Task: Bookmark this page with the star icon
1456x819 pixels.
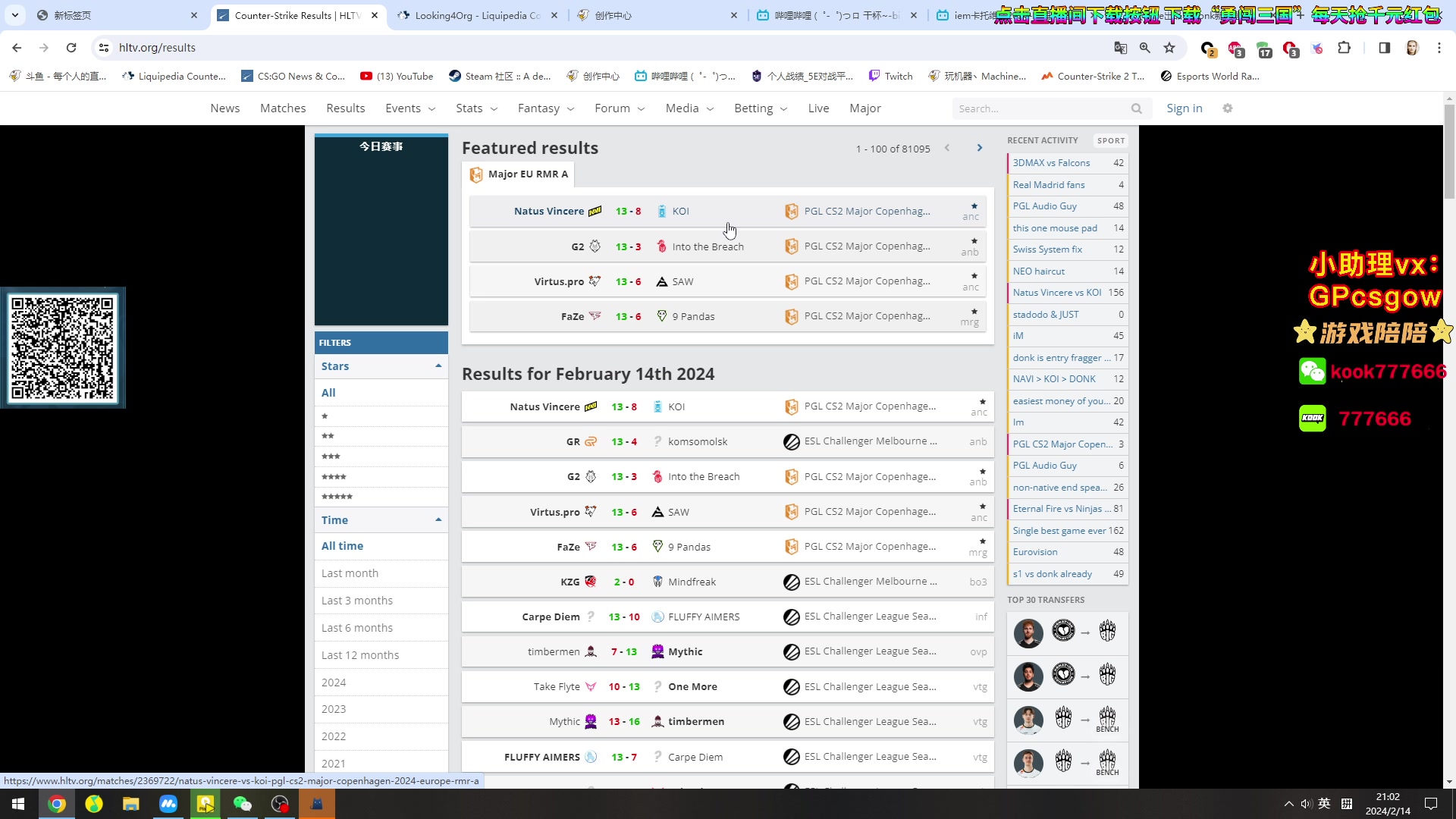Action: tap(1169, 48)
